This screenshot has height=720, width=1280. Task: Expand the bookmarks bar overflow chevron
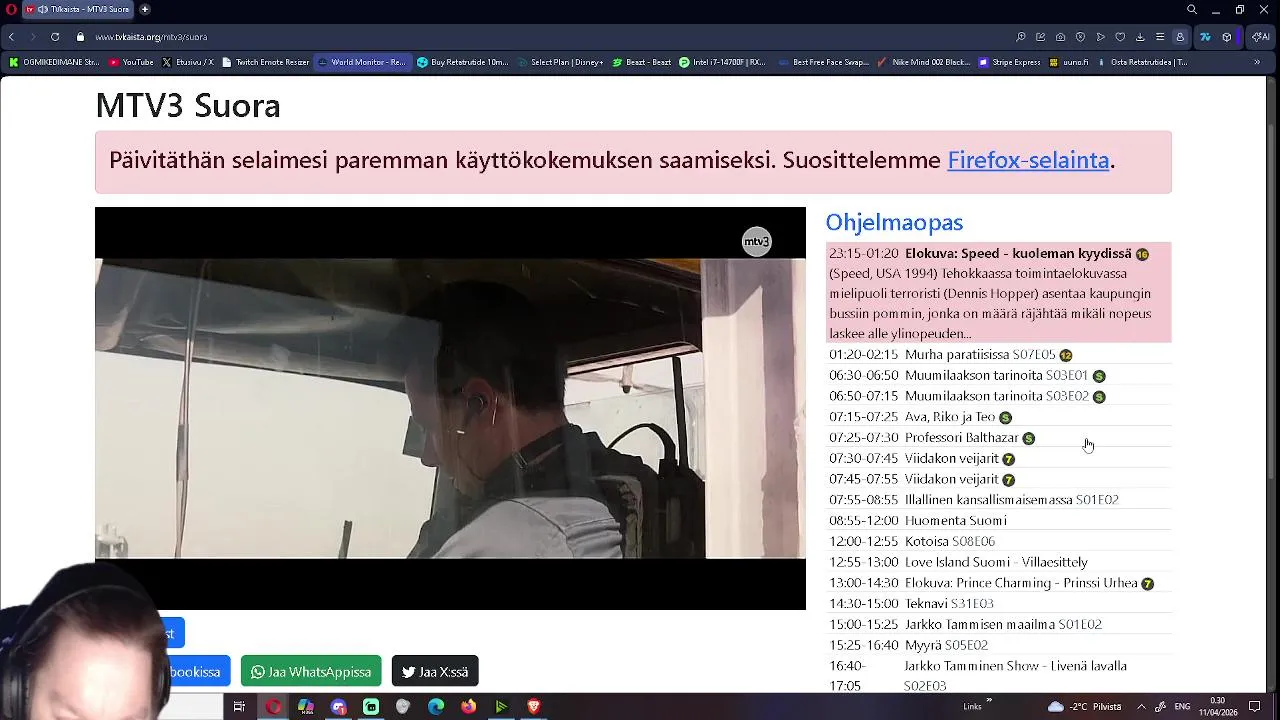(x=1257, y=62)
